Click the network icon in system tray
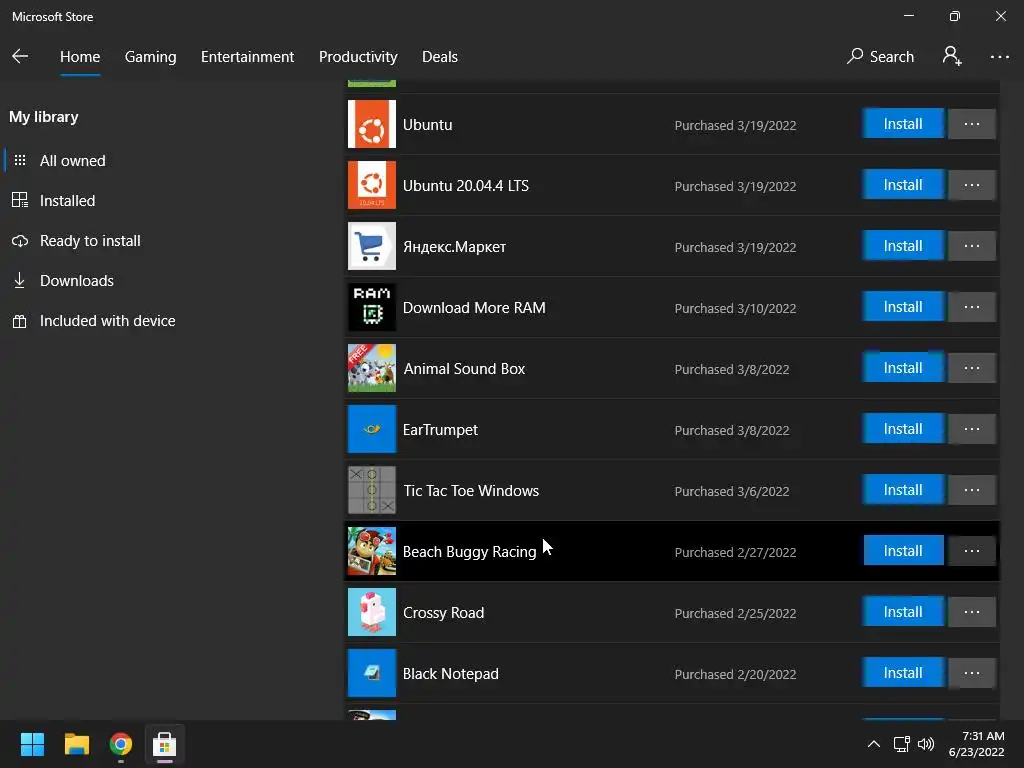This screenshot has width=1024, height=768. coord(901,744)
